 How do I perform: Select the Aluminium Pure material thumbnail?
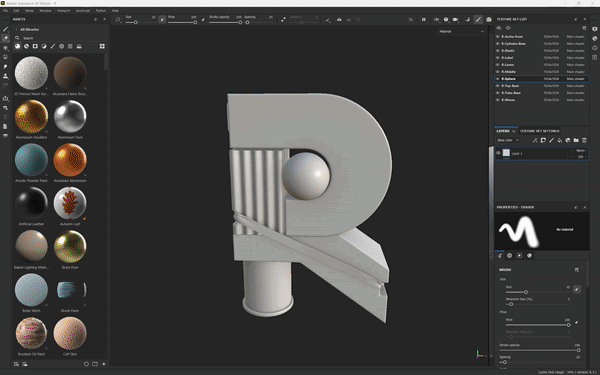tap(70, 116)
